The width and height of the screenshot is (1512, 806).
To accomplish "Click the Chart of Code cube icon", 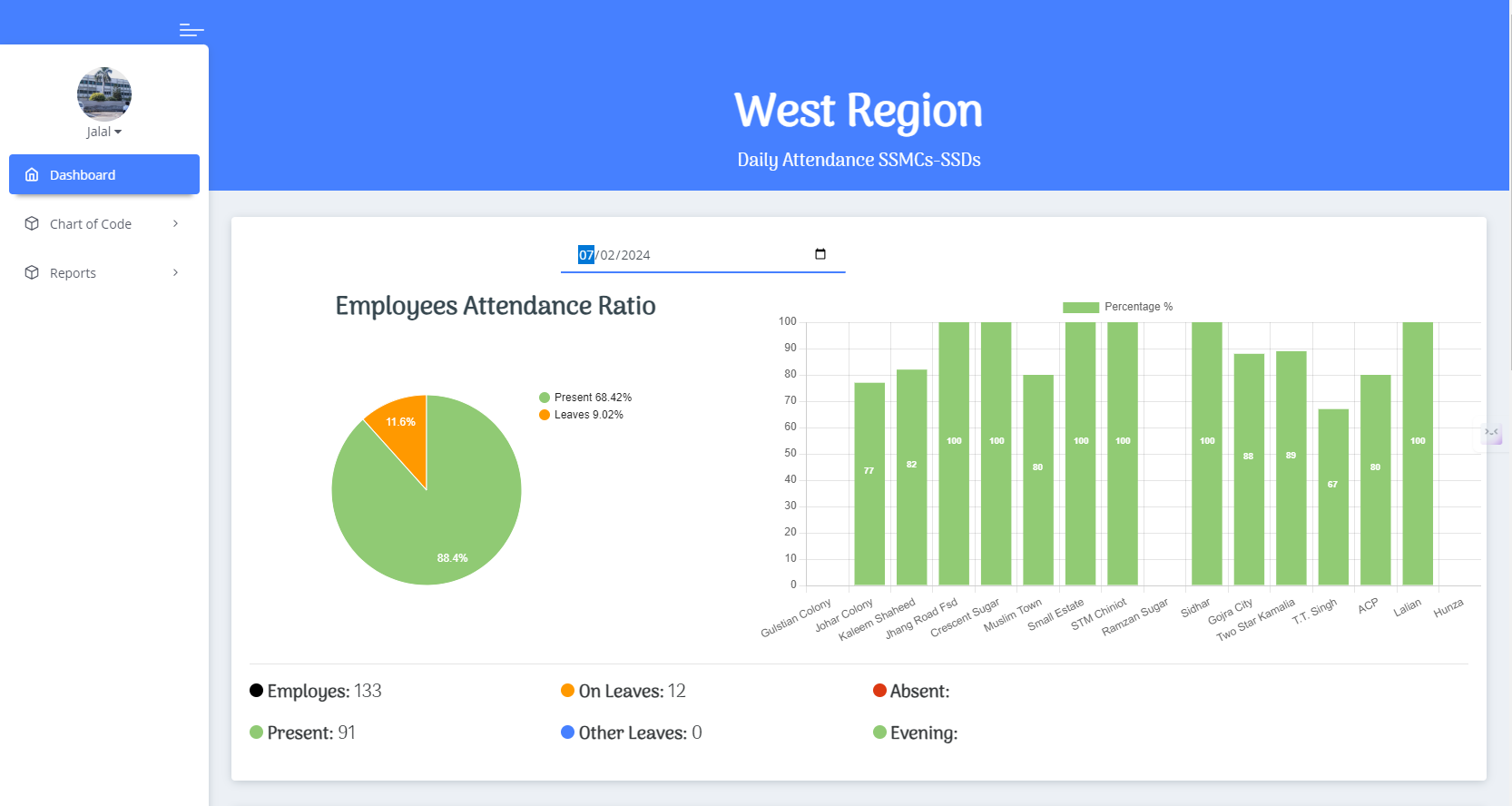I will tap(32, 223).
